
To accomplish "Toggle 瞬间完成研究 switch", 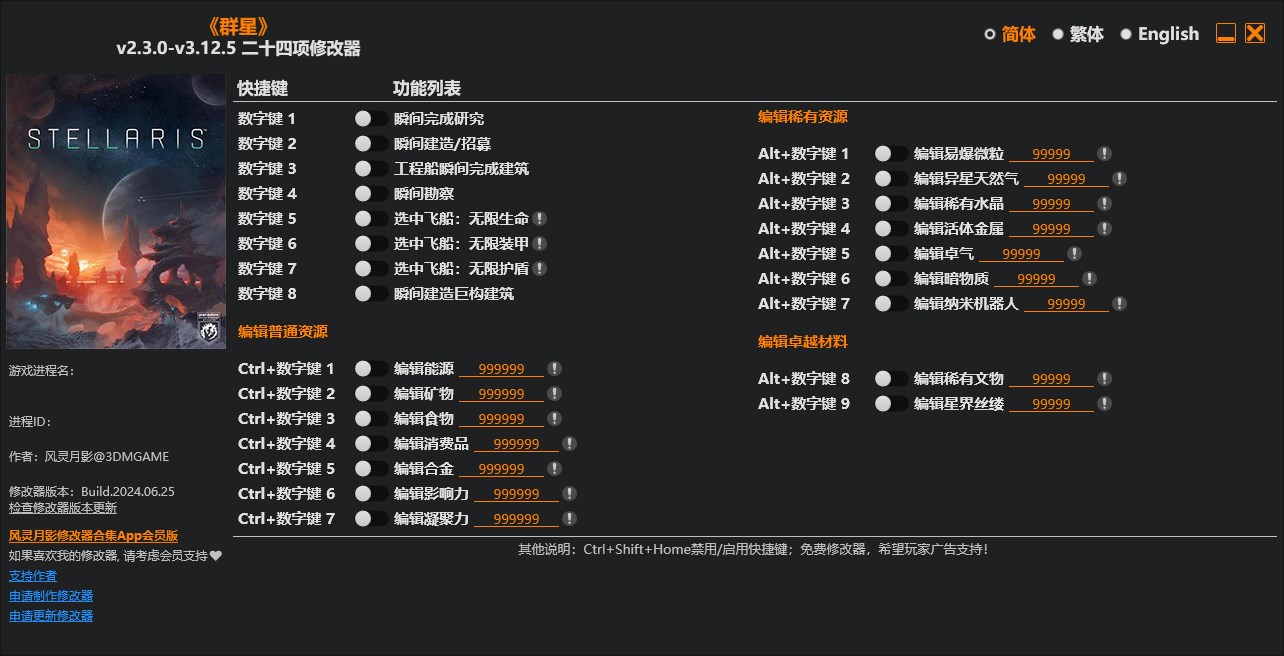I will [x=371, y=118].
